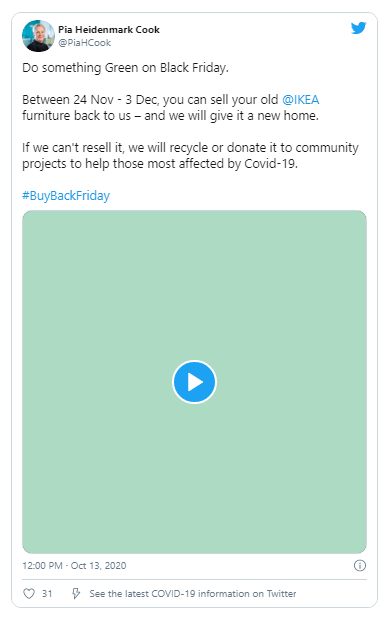Open the @PiaHCook handle link

pos(85,43)
